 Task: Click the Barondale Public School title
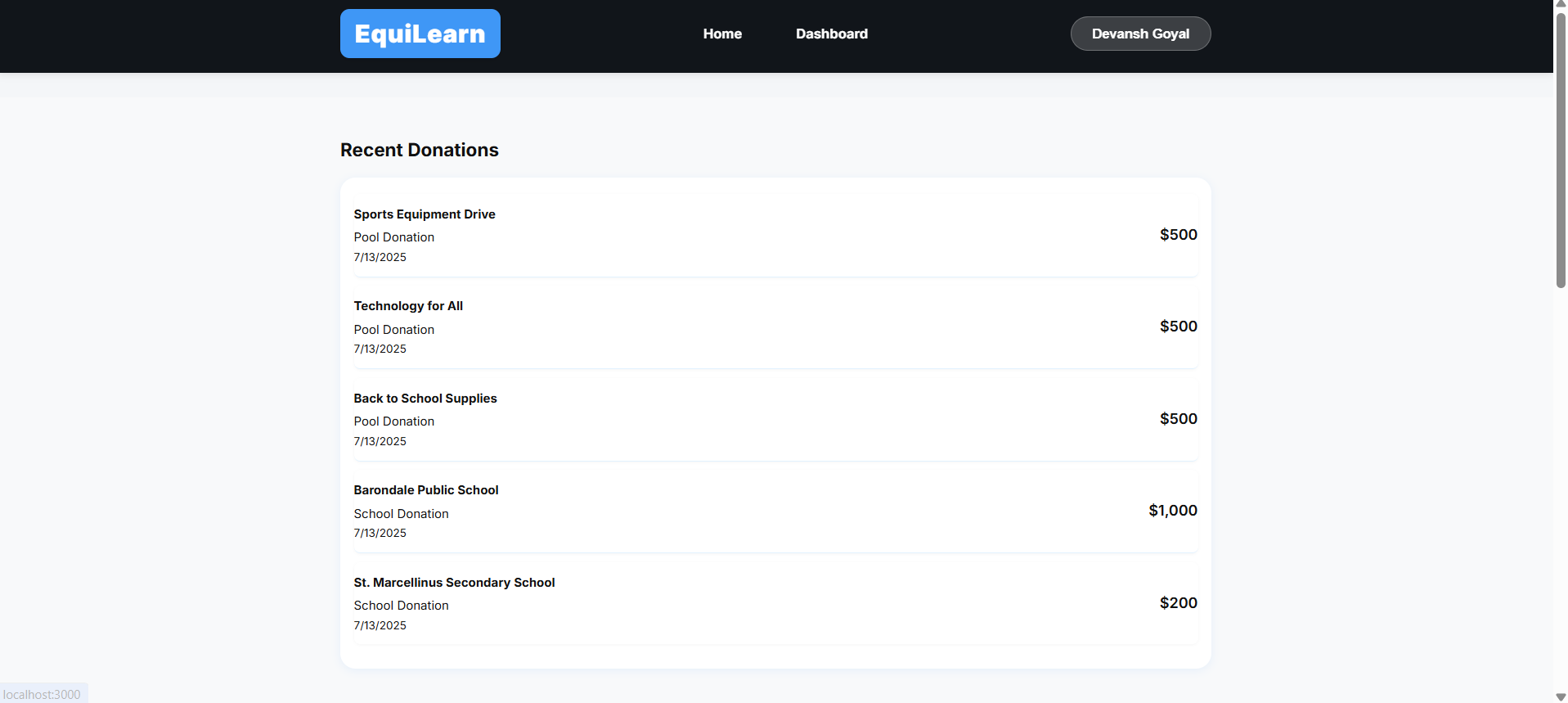[x=426, y=489]
